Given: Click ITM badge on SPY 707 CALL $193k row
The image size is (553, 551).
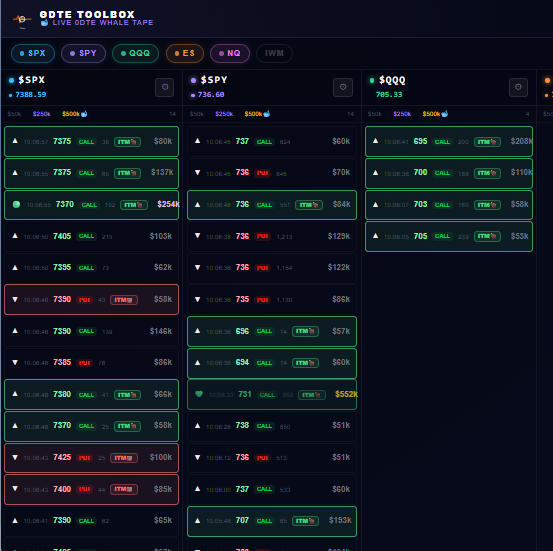Looking at the screenshot, I should (305, 521).
